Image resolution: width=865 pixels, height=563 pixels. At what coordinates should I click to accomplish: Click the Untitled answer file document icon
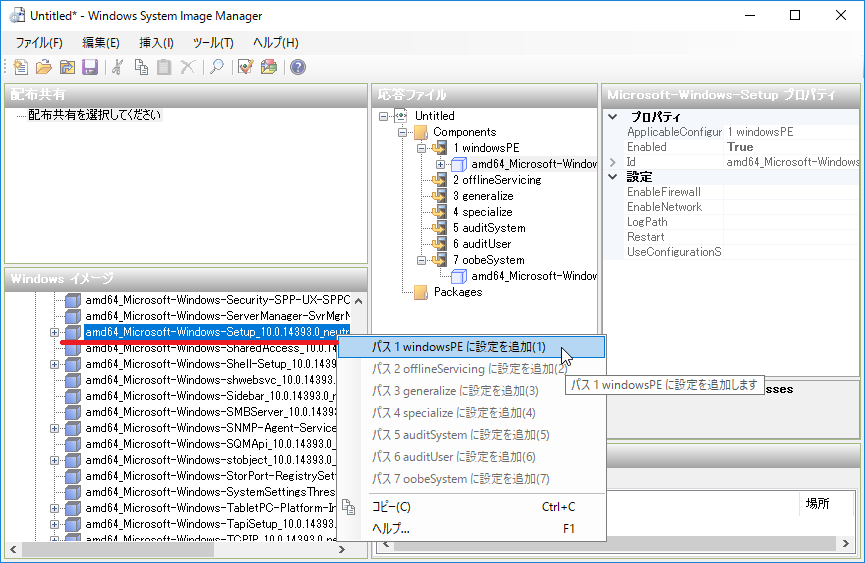(401, 116)
